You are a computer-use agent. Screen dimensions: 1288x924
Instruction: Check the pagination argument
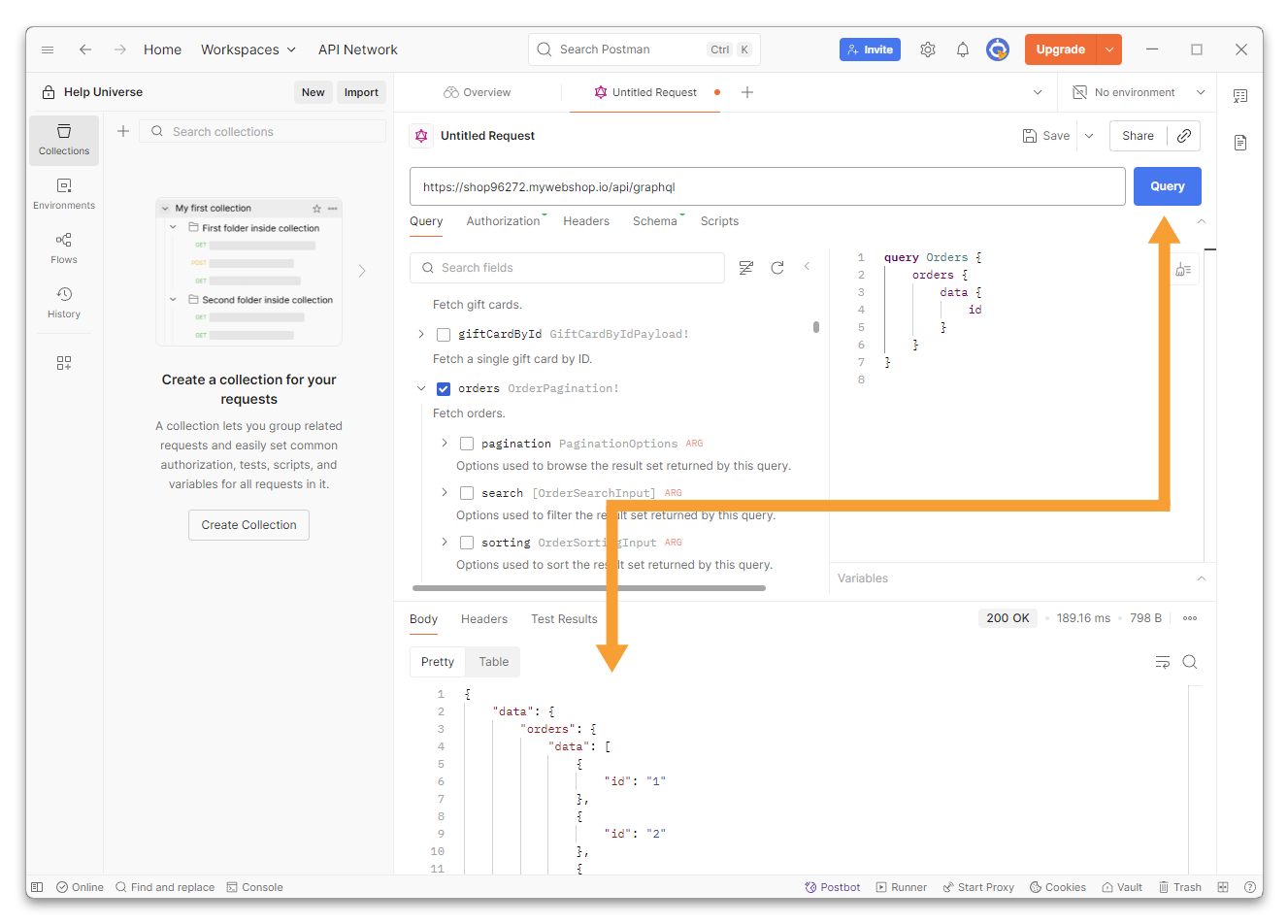[467, 444]
